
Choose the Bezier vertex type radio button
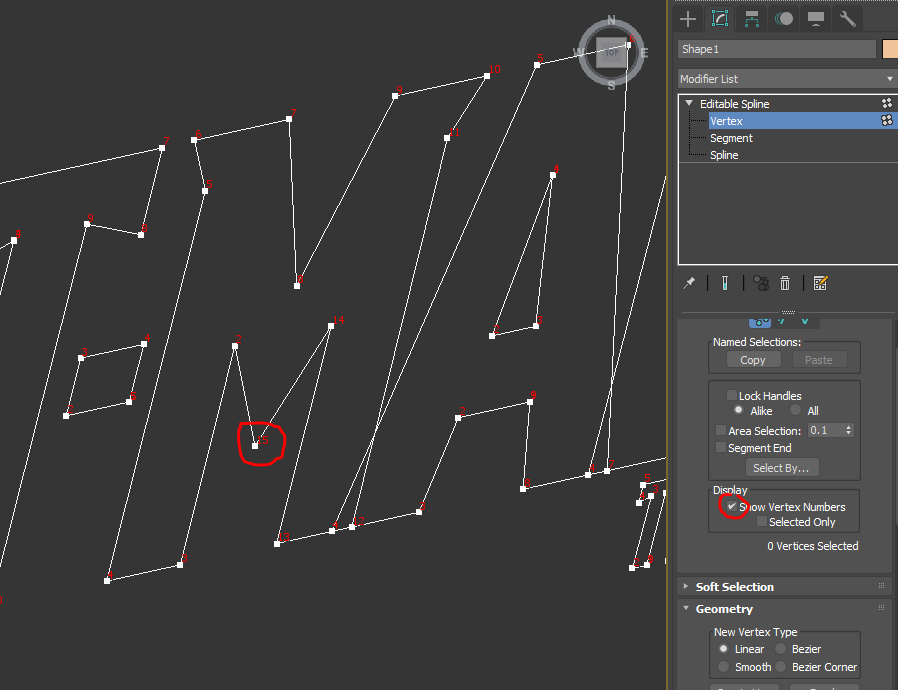click(x=780, y=648)
